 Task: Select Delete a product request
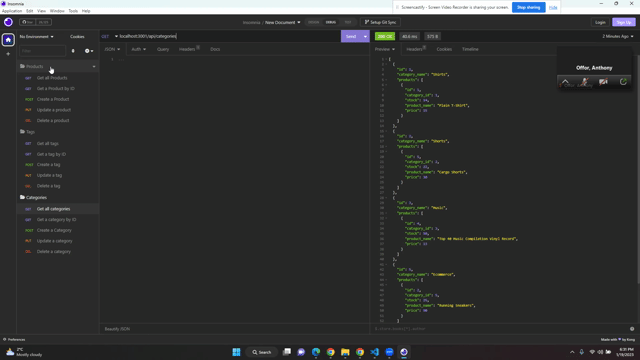click(53, 120)
